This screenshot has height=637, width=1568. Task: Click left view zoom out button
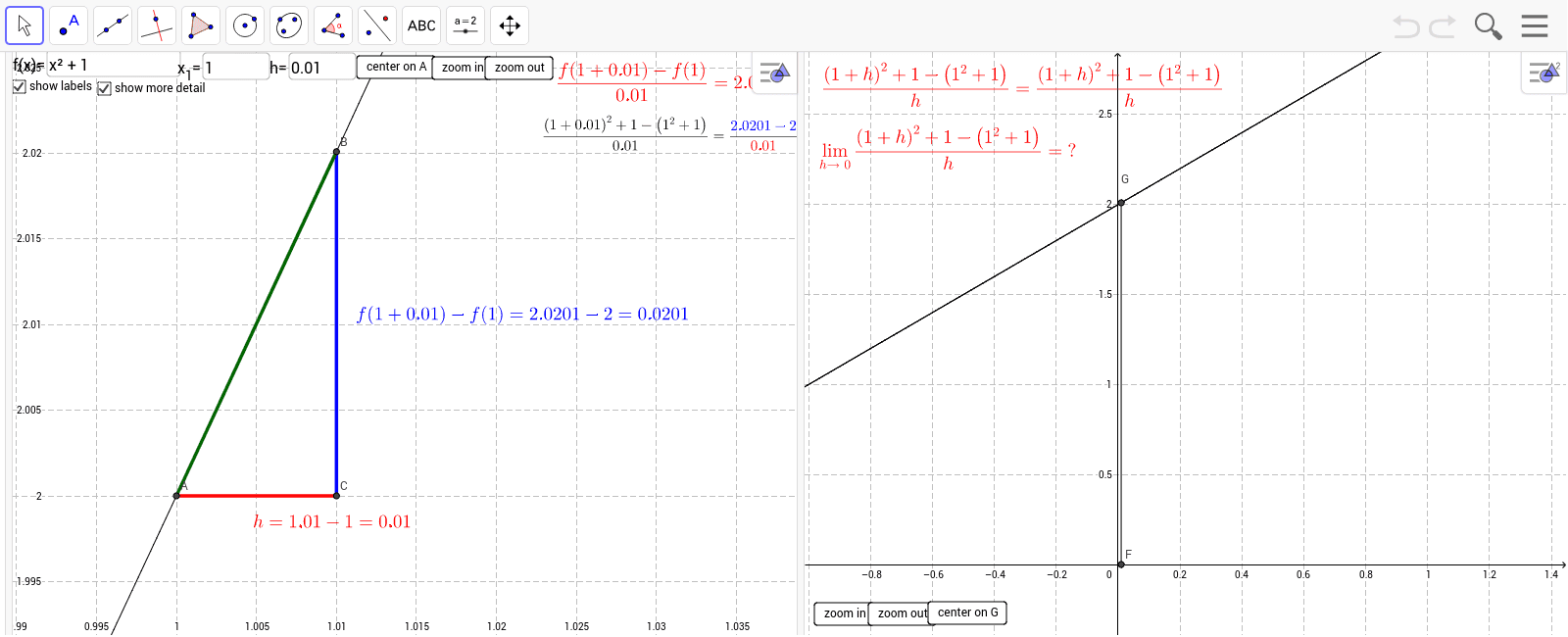pos(519,68)
